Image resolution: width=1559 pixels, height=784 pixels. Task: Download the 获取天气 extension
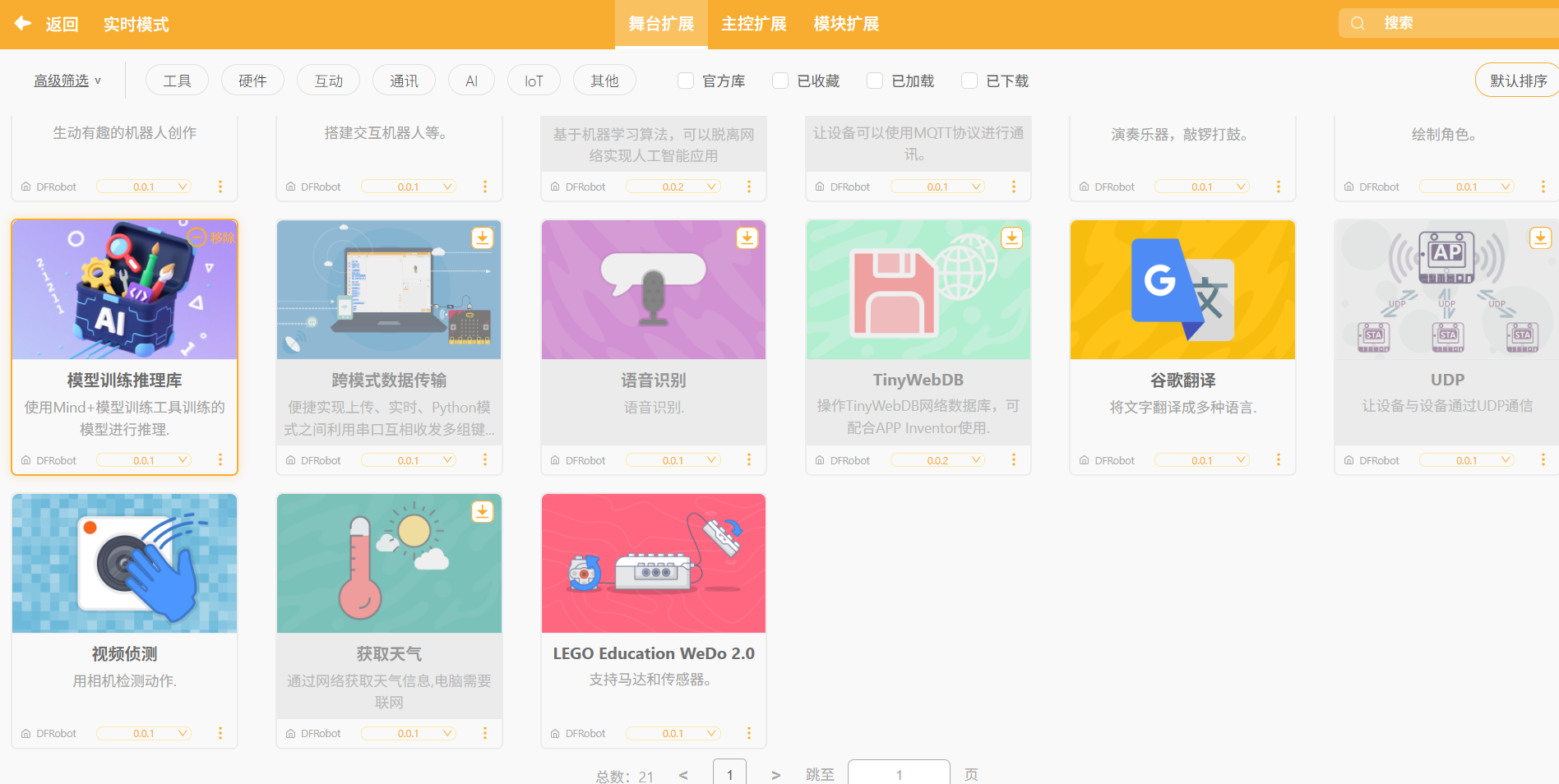[x=482, y=512]
